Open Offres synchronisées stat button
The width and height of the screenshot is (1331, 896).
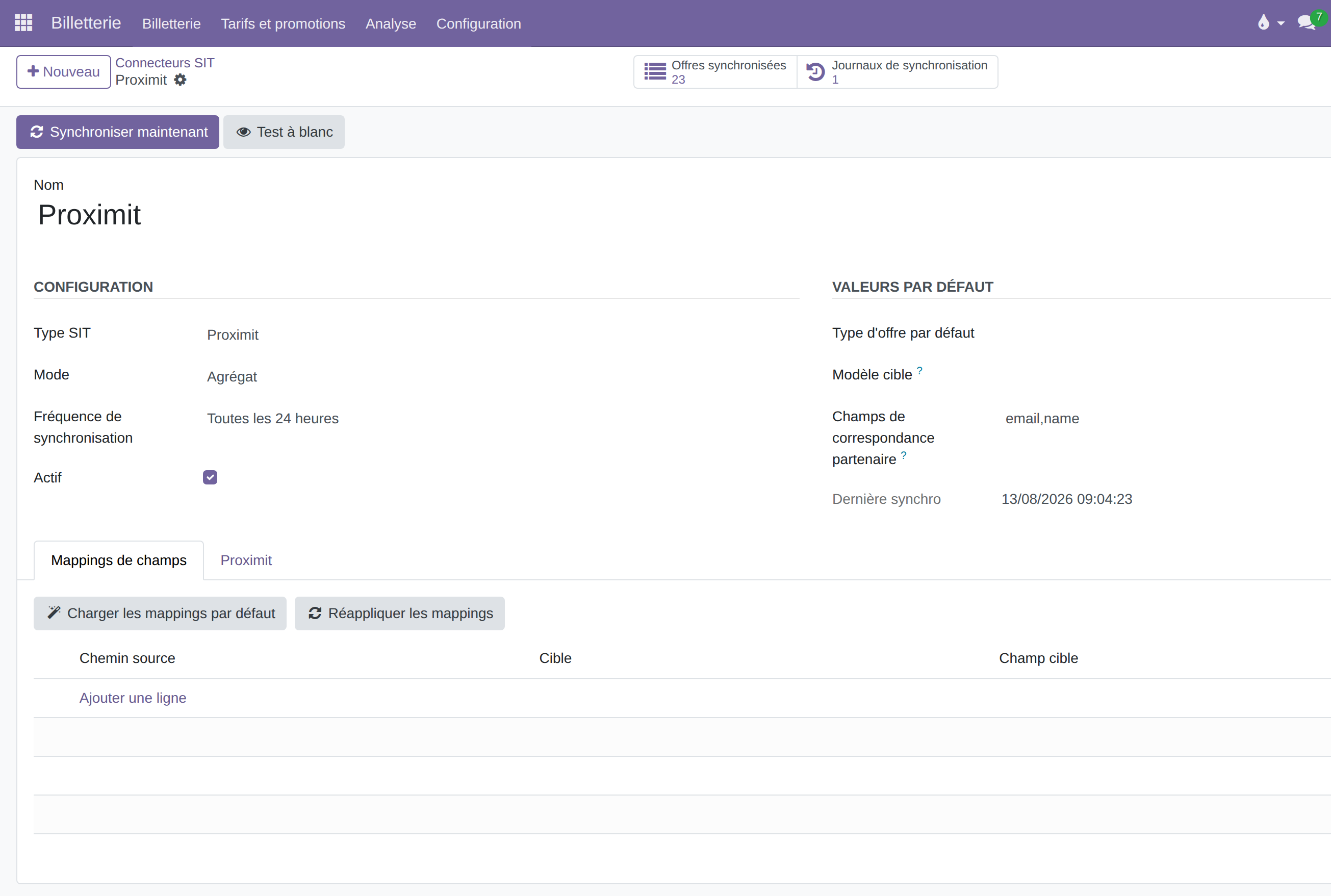pos(715,72)
